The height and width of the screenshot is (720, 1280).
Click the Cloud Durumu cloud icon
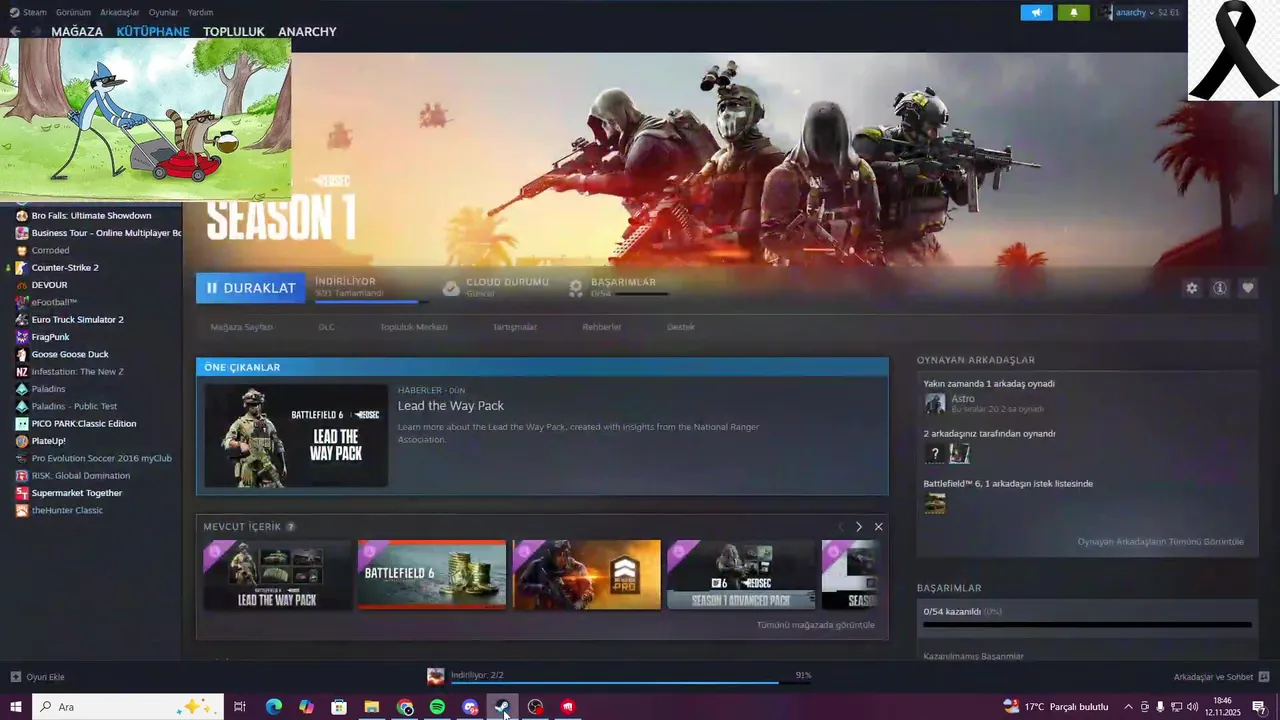point(451,288)
